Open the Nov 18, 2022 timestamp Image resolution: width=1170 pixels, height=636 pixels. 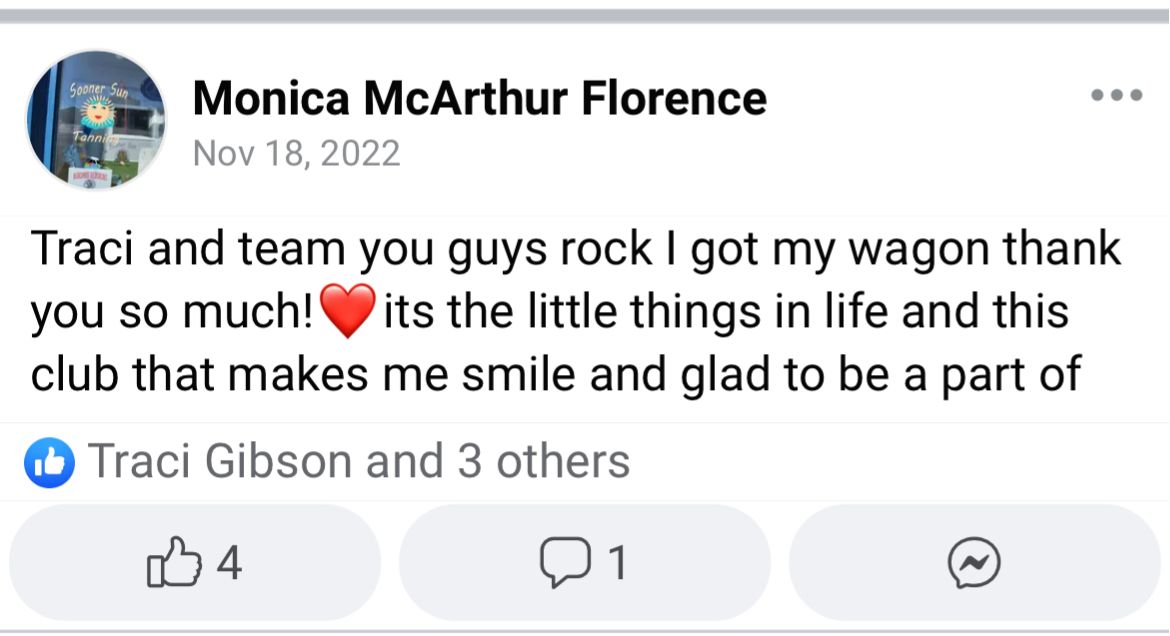click(x=296, y=153)
